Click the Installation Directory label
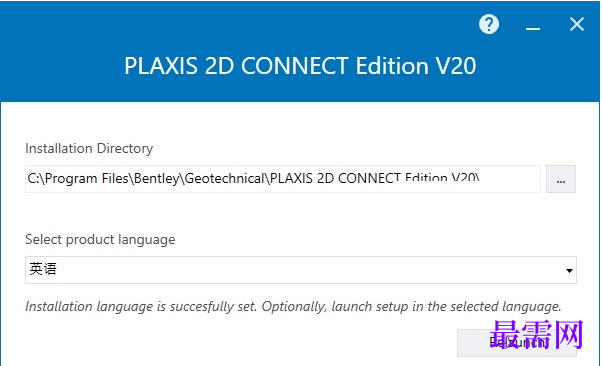 [x=89, y=148]
